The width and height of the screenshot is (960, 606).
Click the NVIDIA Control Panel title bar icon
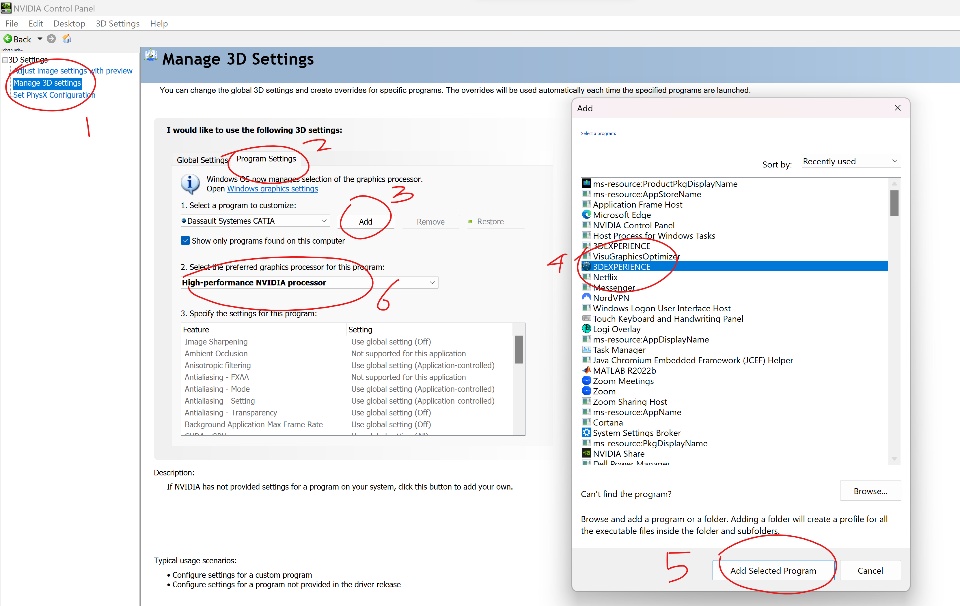pos(6,8)
